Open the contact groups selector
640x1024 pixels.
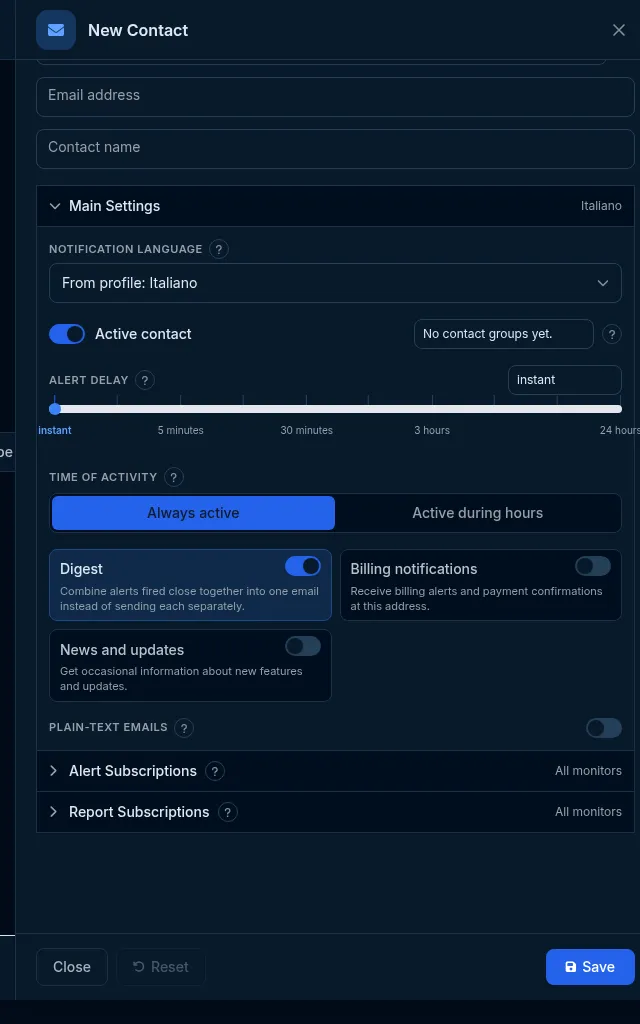coord(504,334)
